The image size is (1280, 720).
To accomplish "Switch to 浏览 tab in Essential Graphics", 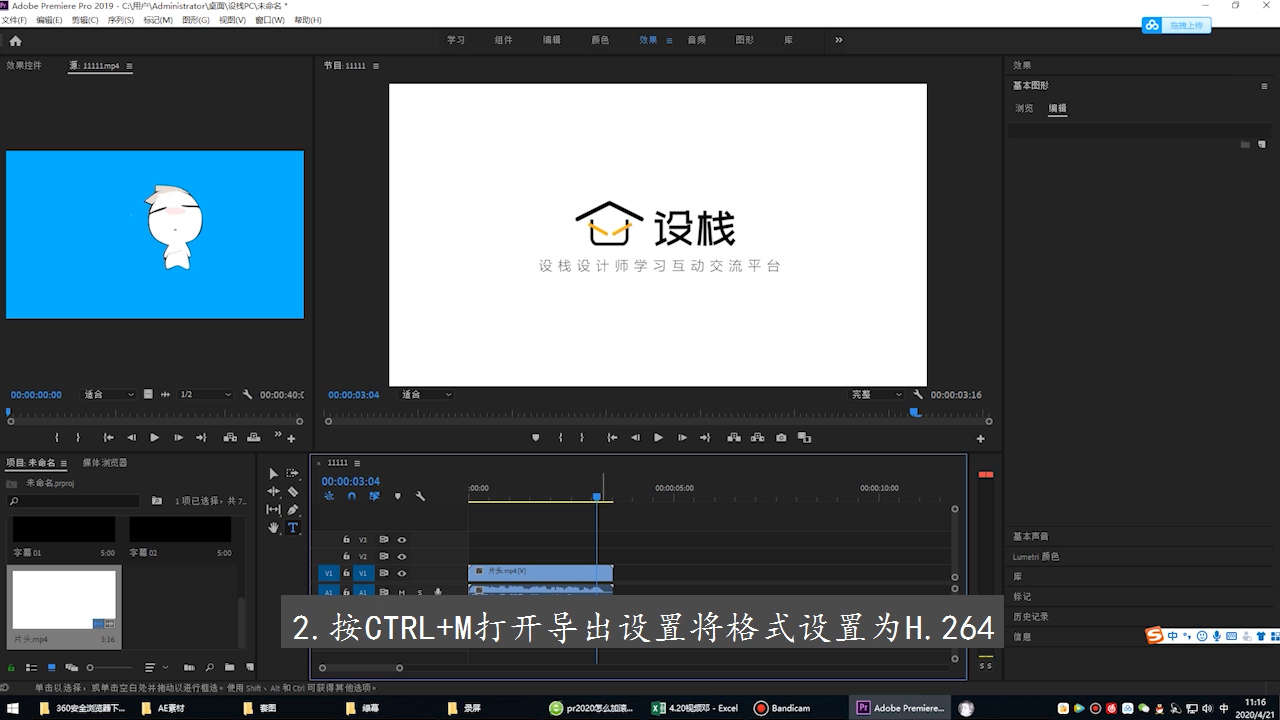I will click(1024, 108).
